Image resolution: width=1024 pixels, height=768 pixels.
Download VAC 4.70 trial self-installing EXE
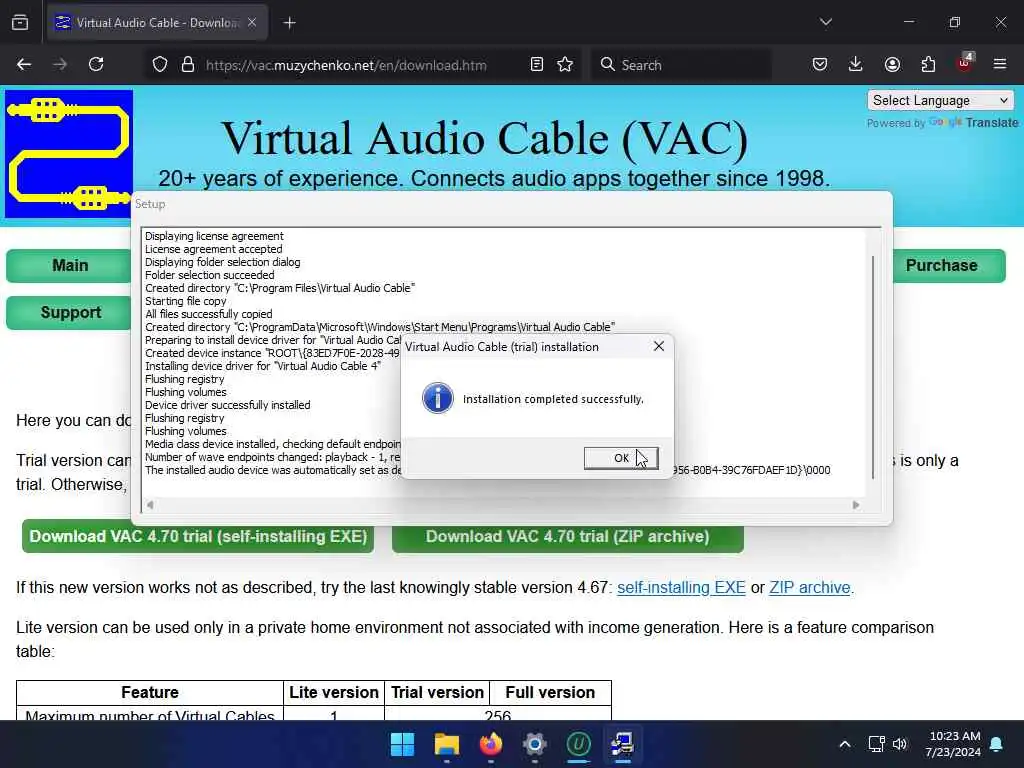tap(198, 537)
